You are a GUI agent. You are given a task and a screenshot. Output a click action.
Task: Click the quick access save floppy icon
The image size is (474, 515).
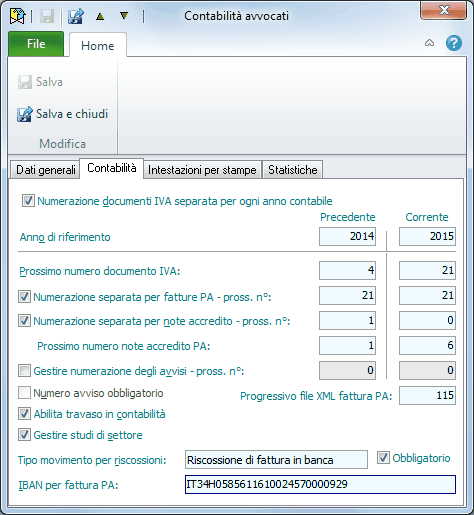[47, 16]
